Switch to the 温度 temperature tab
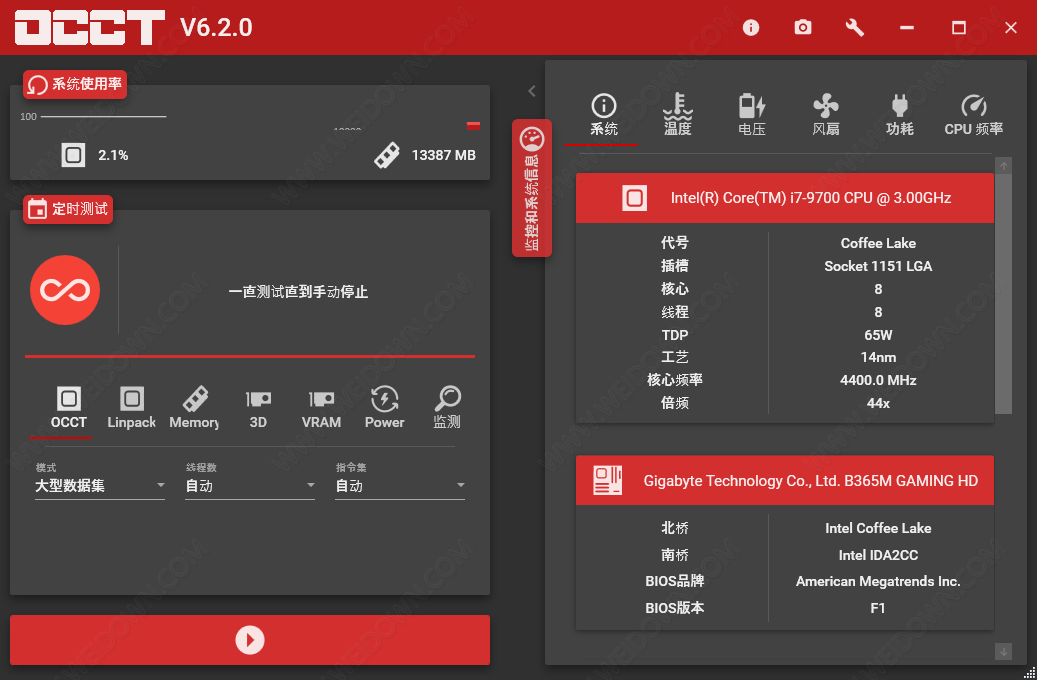 click(678, 115)
